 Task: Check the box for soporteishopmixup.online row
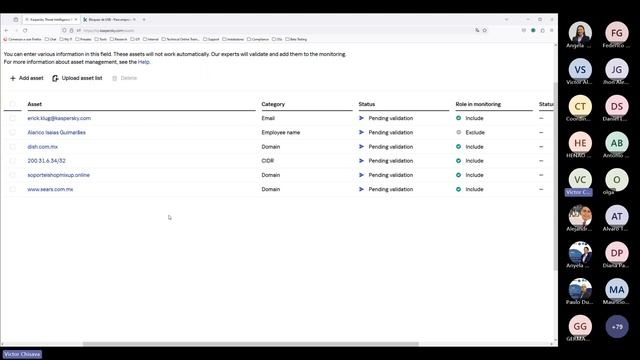pyautogui.click(x=12, y=175)
